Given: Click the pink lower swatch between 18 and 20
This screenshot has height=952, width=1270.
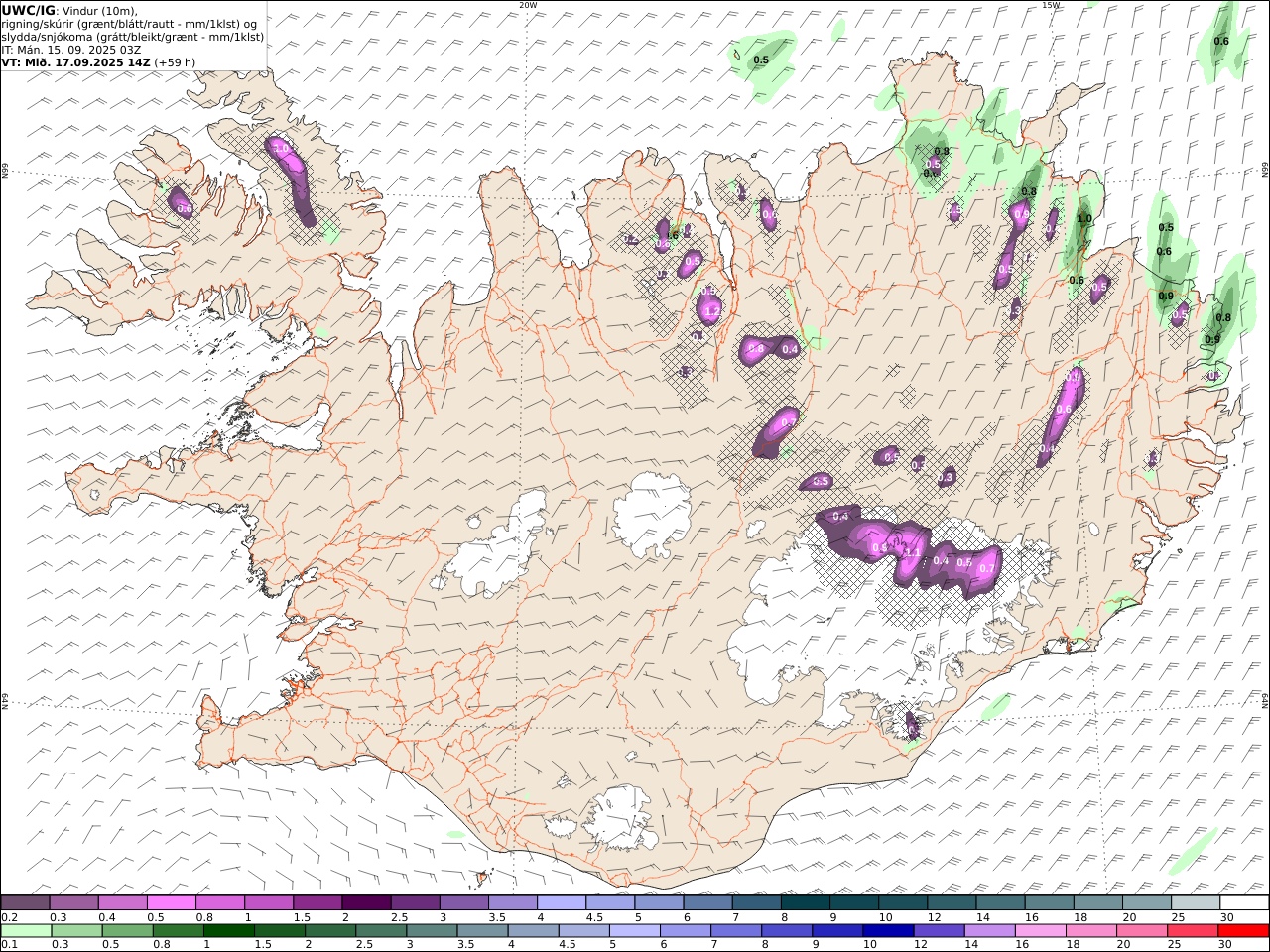Looking at the screenshot, I should coord(1091,930).
